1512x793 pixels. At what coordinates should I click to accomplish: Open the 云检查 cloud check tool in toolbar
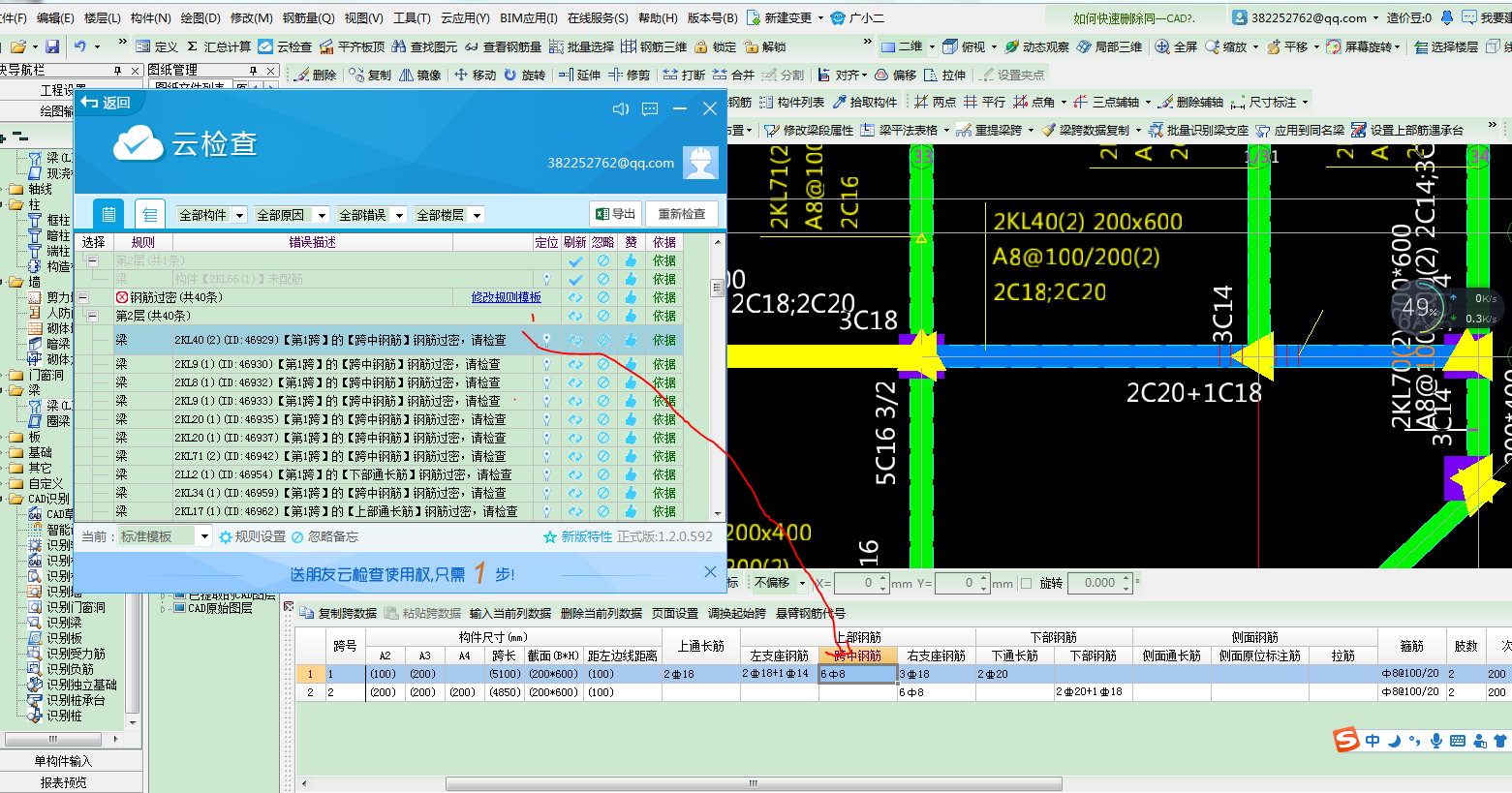[285, 46]
